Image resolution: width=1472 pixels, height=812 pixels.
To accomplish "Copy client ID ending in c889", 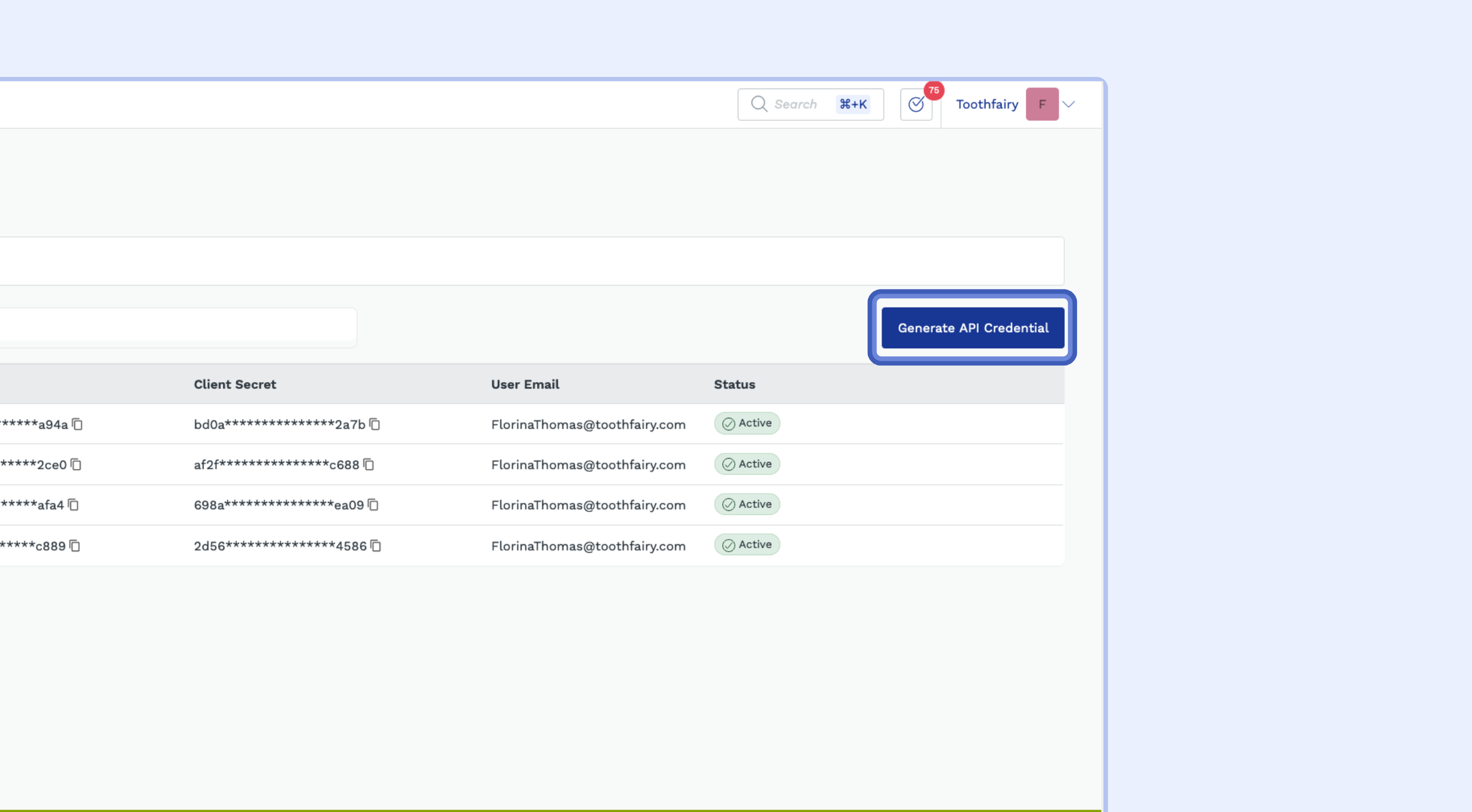I will pyautogui.click(x=75, y=545).
